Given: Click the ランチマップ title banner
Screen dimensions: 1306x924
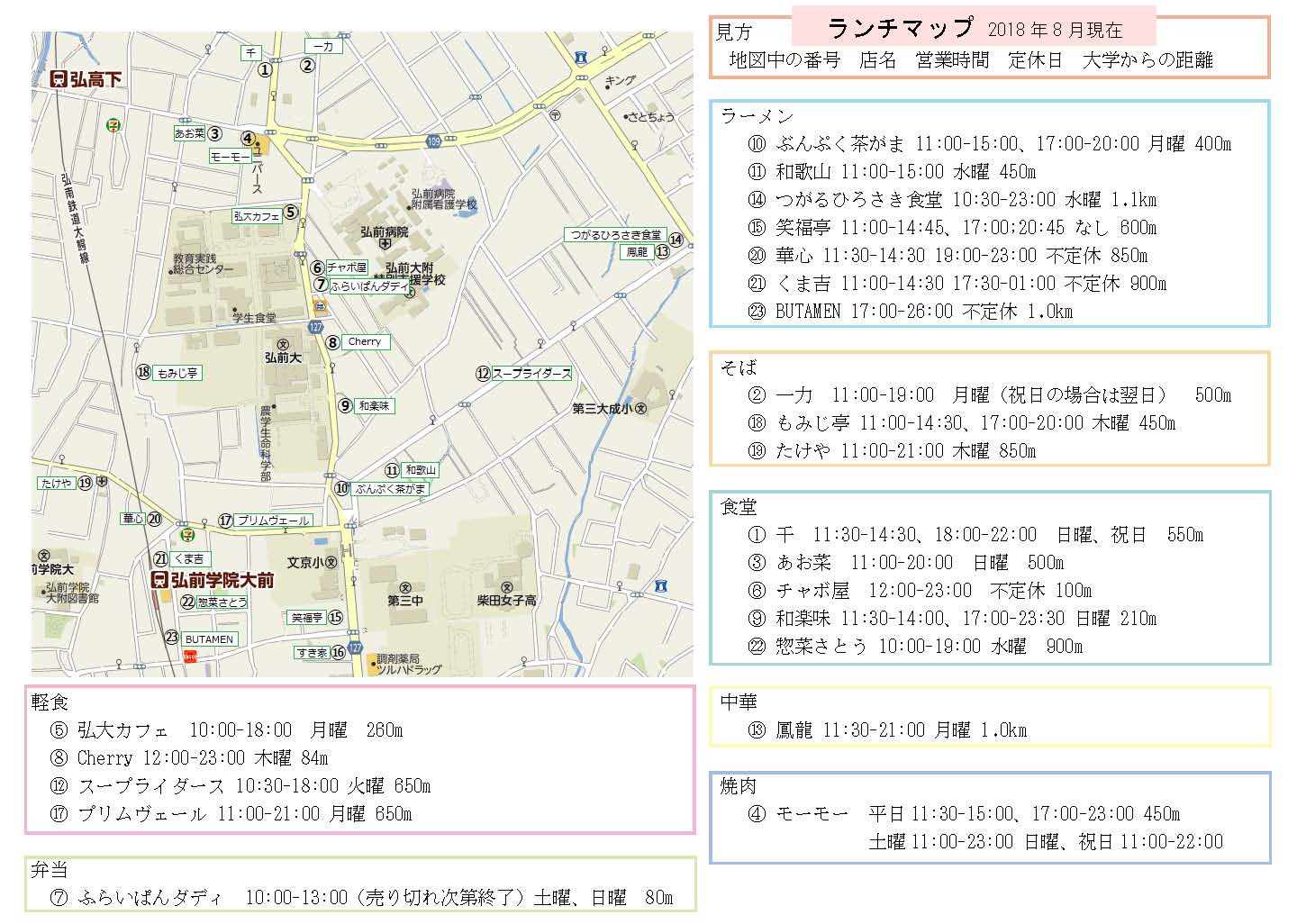Looking at the screenshot, I should click(974, 28).
